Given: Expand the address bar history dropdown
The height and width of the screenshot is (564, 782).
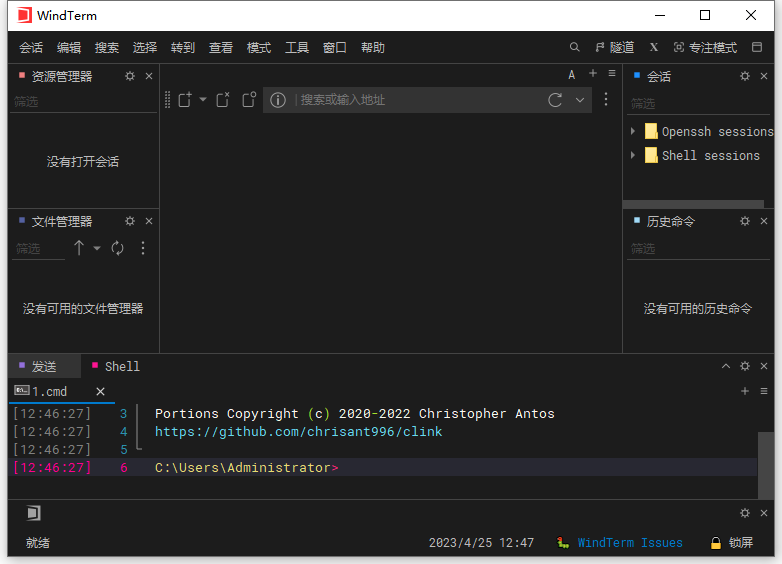Looking at the screenshot, I should coord(580,100).
